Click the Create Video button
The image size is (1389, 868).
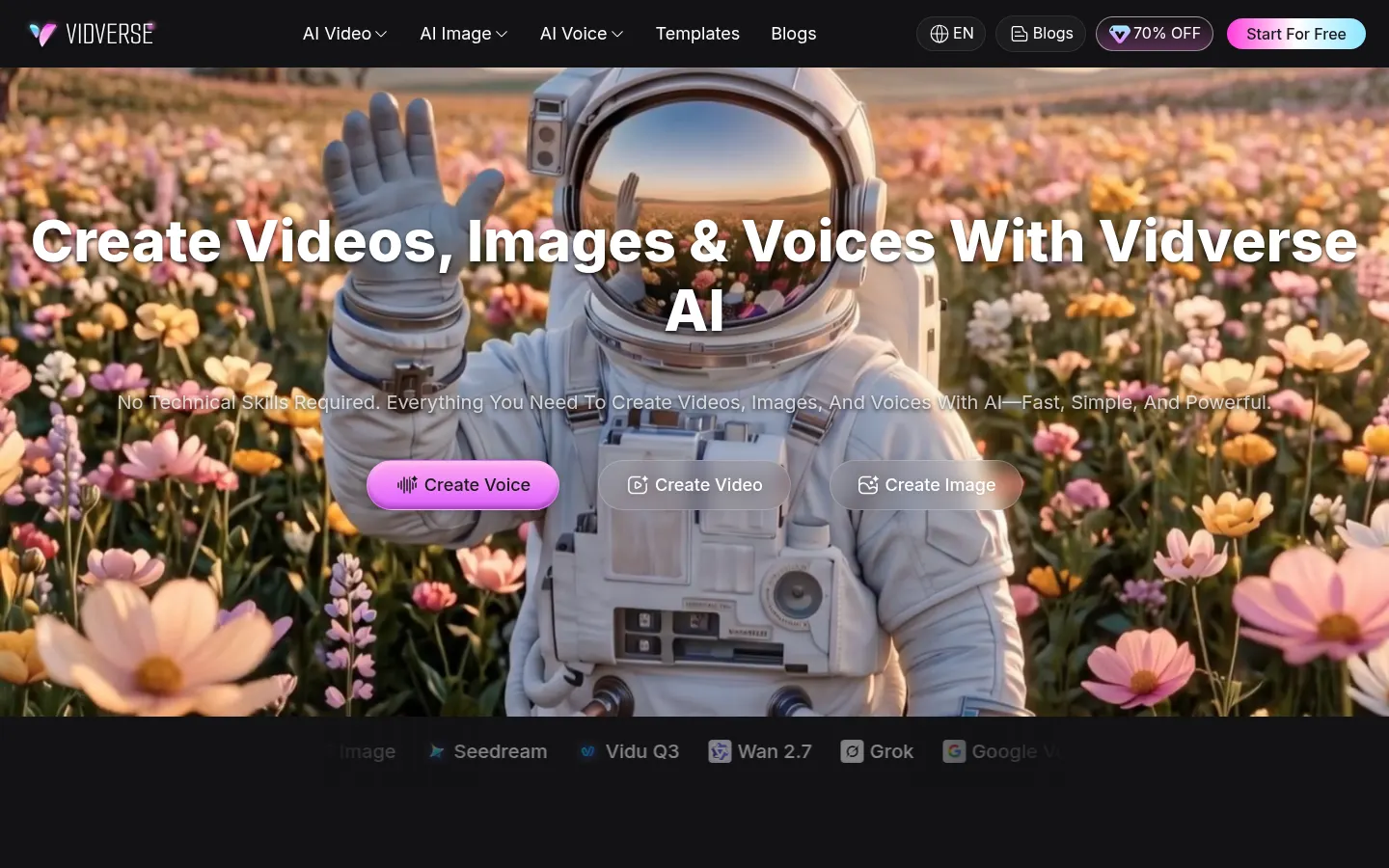694,485
